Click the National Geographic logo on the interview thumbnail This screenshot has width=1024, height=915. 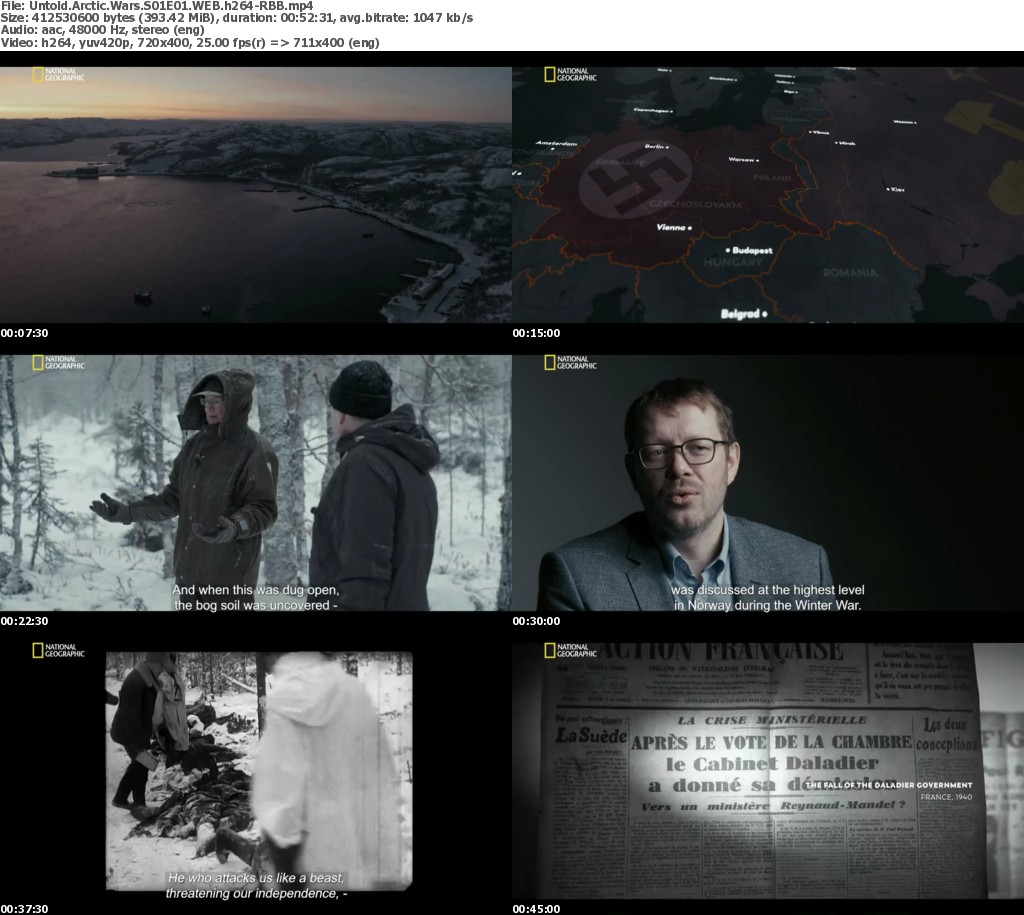[x=570, y=363]
